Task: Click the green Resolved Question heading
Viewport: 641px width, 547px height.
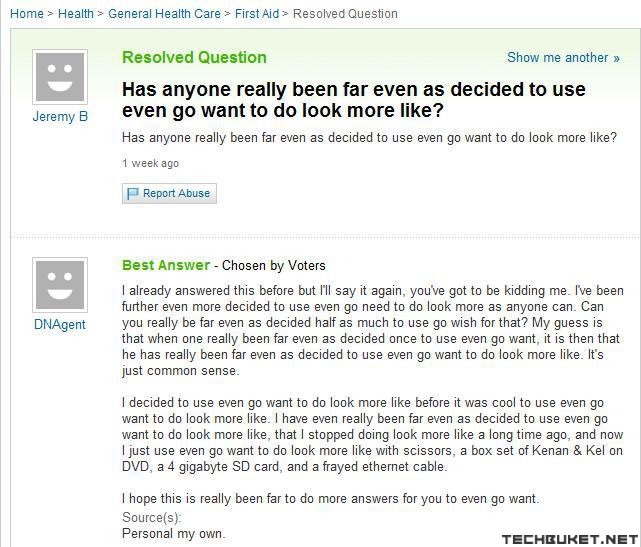Action: coord(194,57)
